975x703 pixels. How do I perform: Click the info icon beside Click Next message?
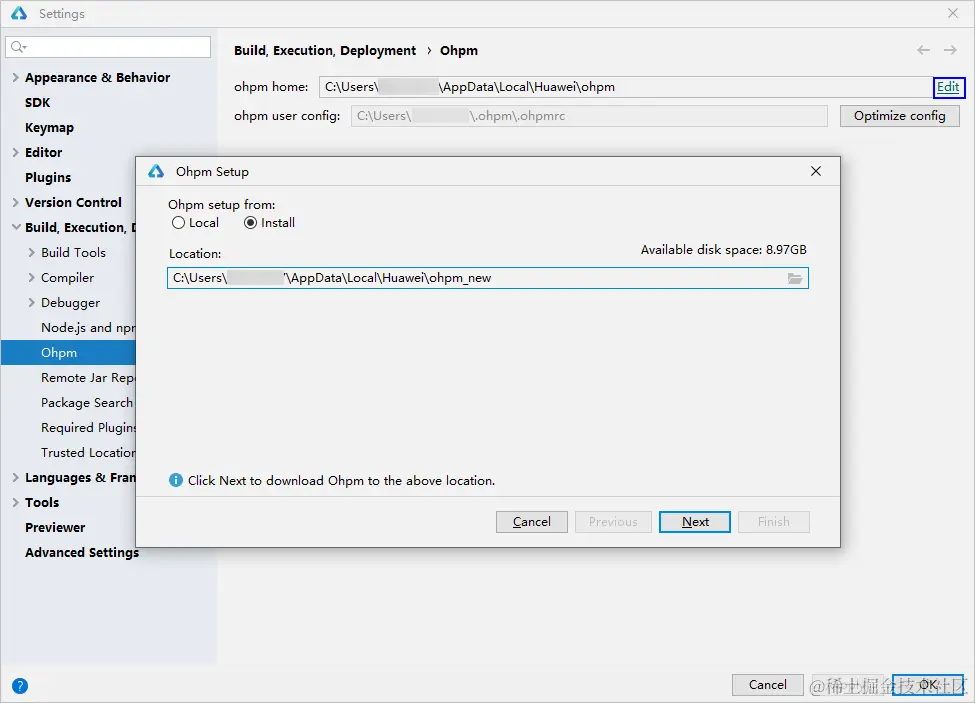tap(176, 480)
